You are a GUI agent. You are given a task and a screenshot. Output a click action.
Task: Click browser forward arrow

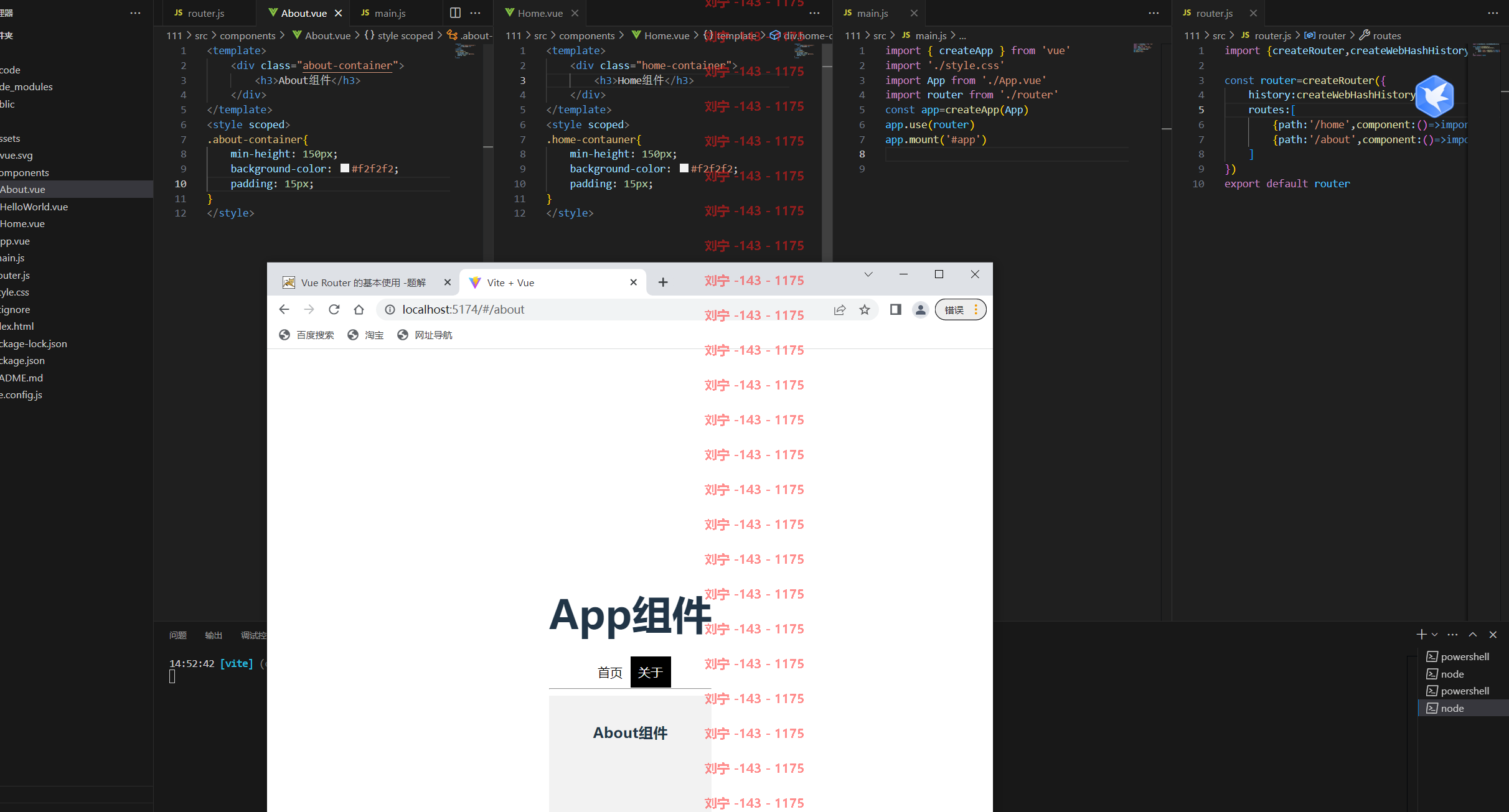[x=309, y=309]
